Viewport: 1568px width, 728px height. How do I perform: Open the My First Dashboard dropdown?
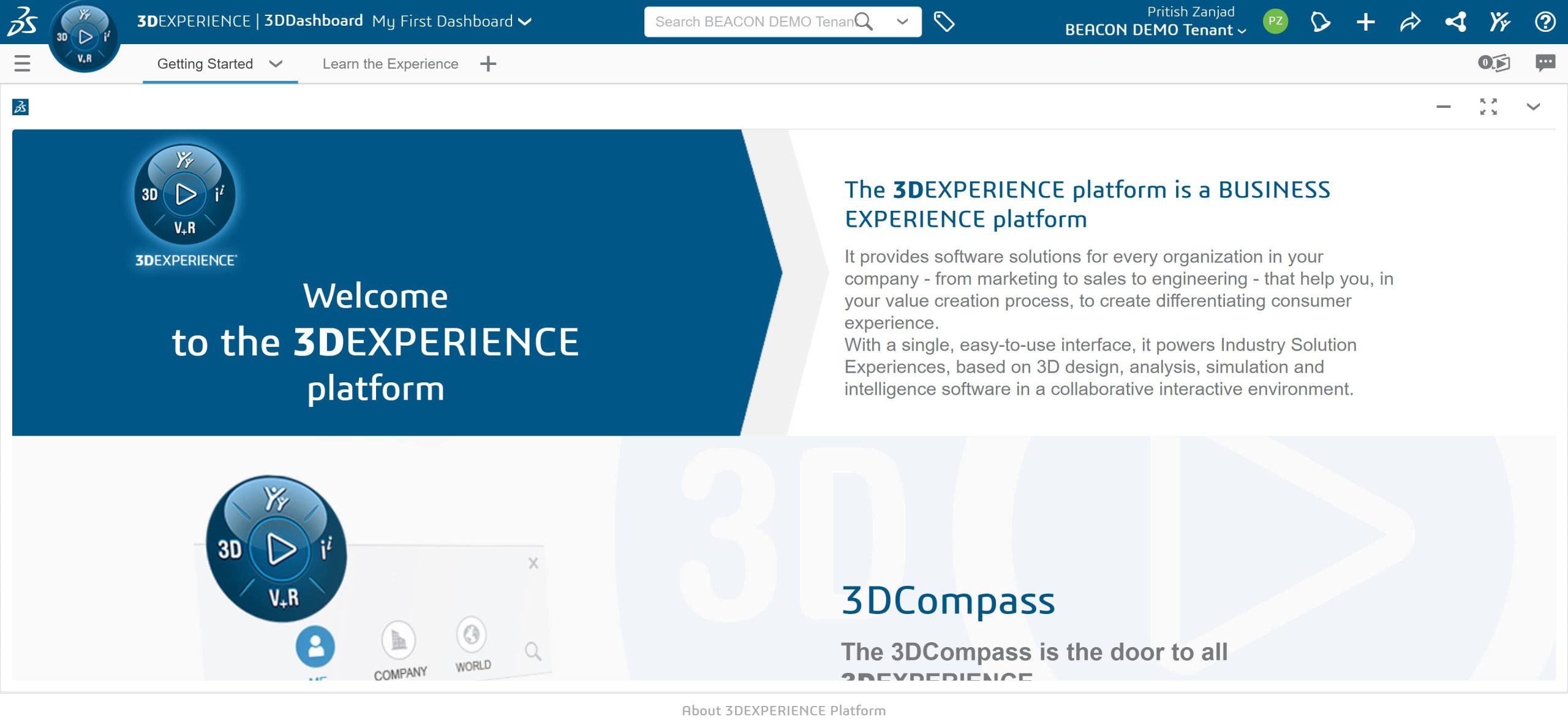click(x=451, y=21)
